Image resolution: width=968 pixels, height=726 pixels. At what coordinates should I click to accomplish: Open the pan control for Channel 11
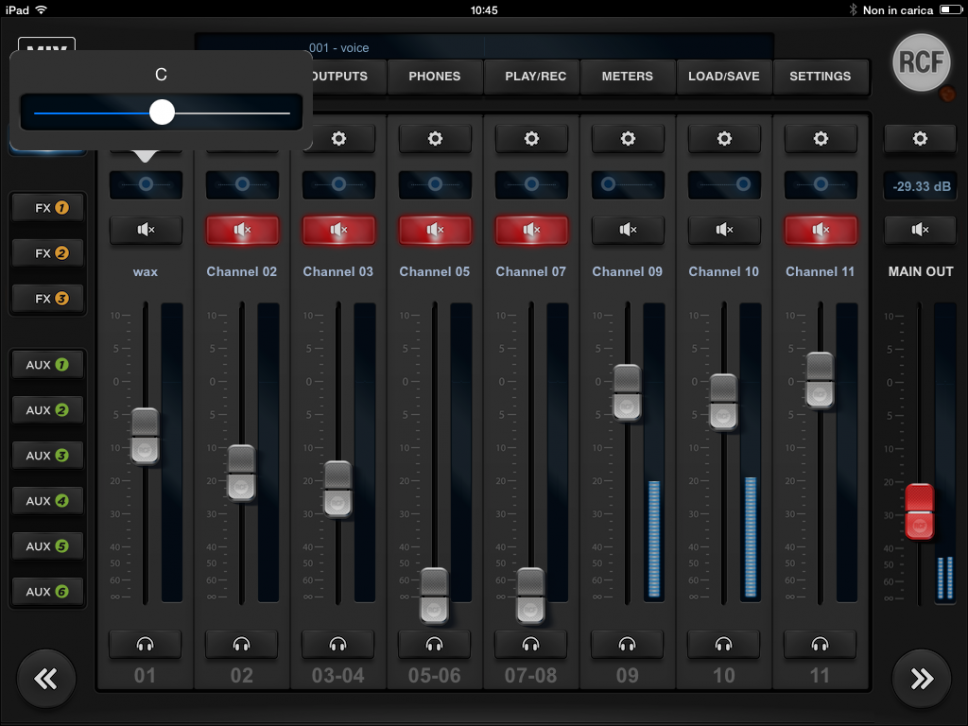[820, 185]
